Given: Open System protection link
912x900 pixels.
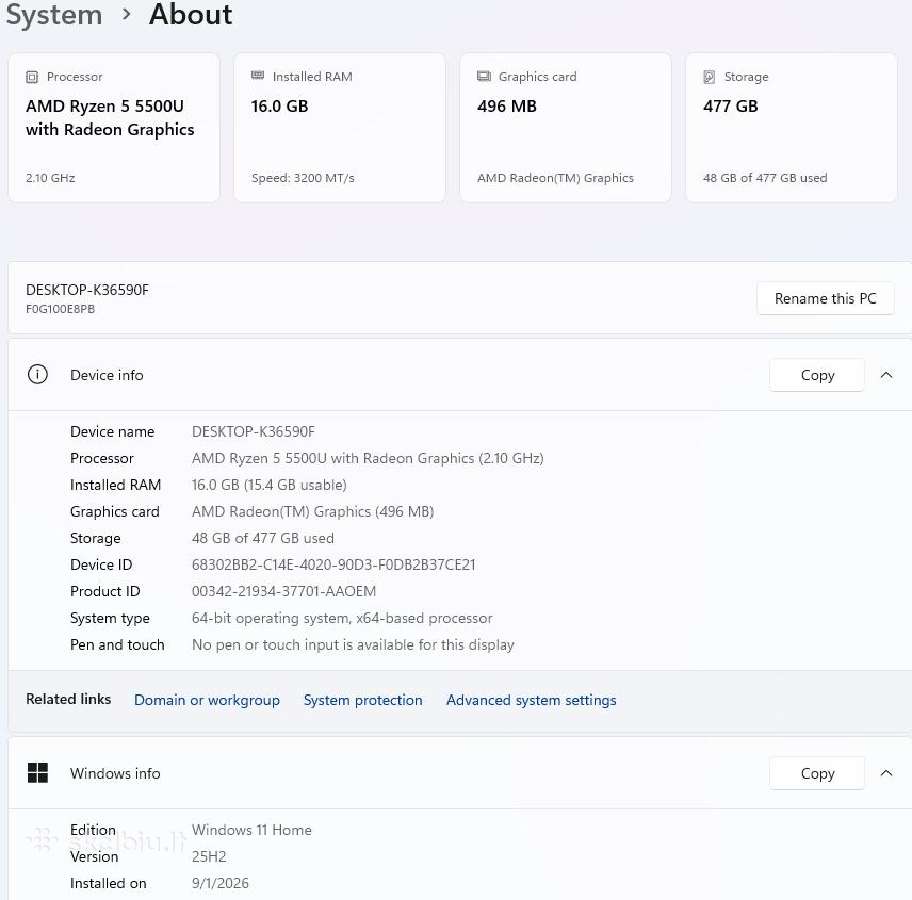Looking at the screenshot, I should click(363, 700).
